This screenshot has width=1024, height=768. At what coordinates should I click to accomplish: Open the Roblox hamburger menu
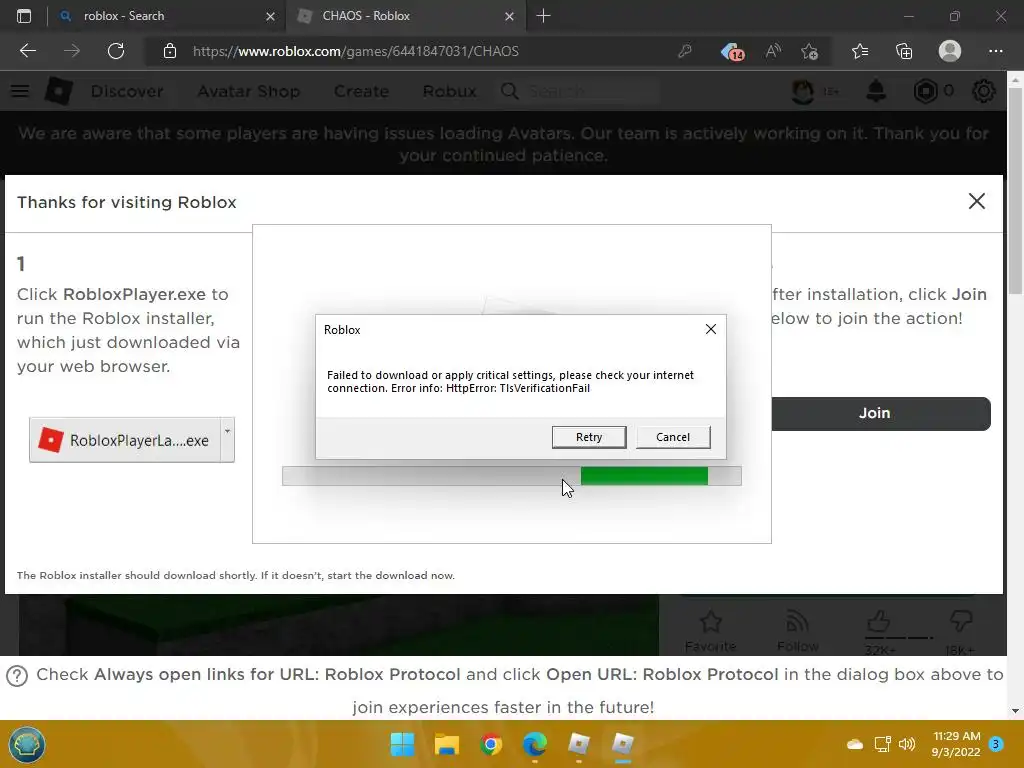tap(20, 91)
